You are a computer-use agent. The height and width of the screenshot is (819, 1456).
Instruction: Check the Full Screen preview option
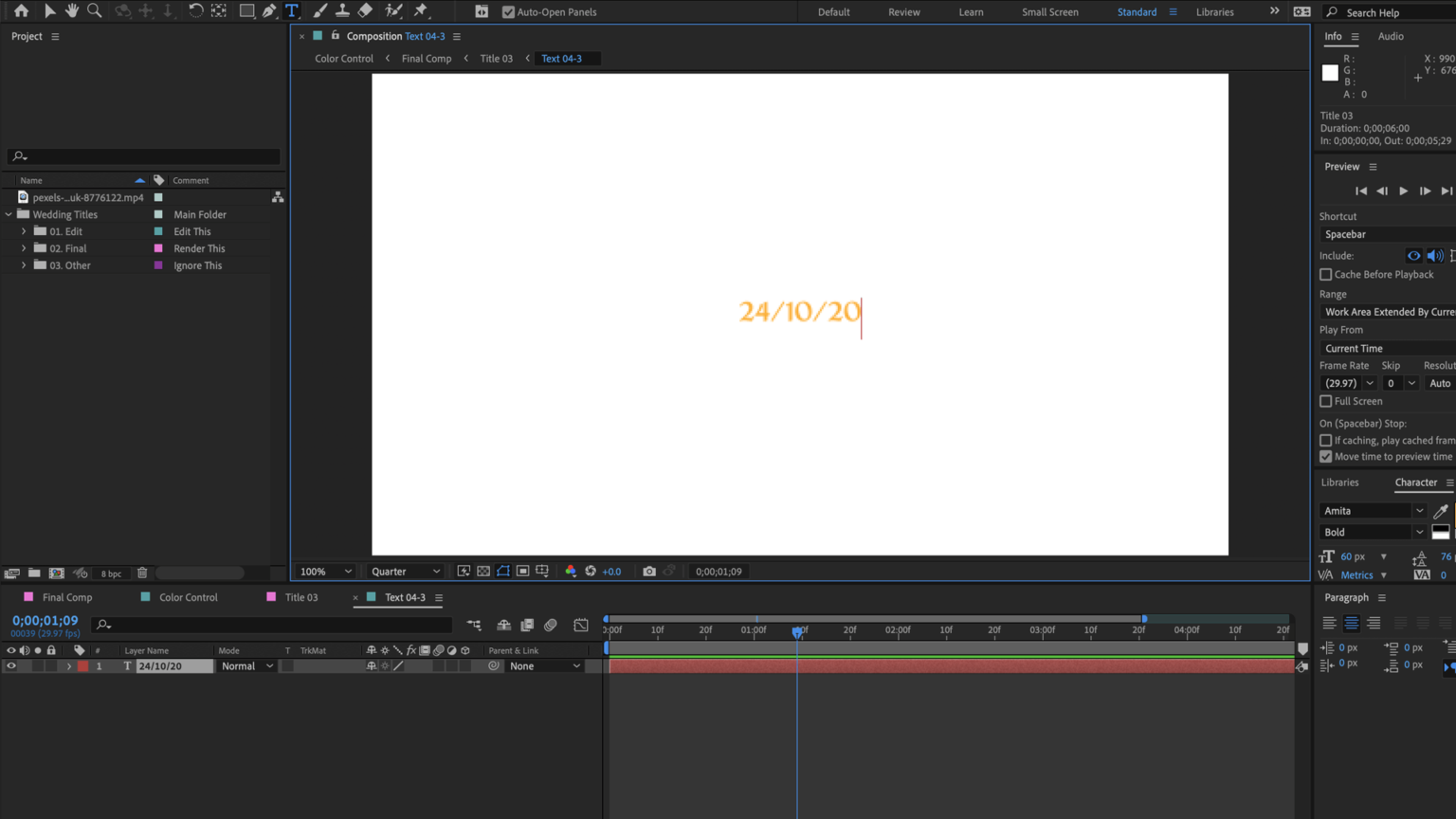1326,401
